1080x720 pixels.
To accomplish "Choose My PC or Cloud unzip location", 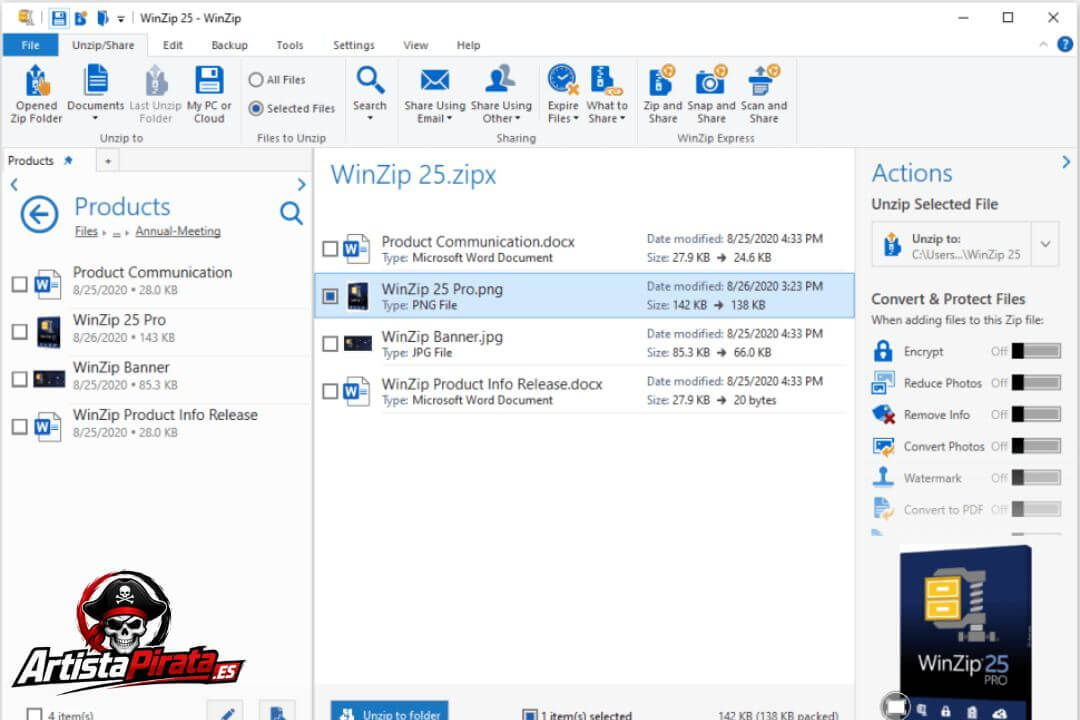I will 209,94.
